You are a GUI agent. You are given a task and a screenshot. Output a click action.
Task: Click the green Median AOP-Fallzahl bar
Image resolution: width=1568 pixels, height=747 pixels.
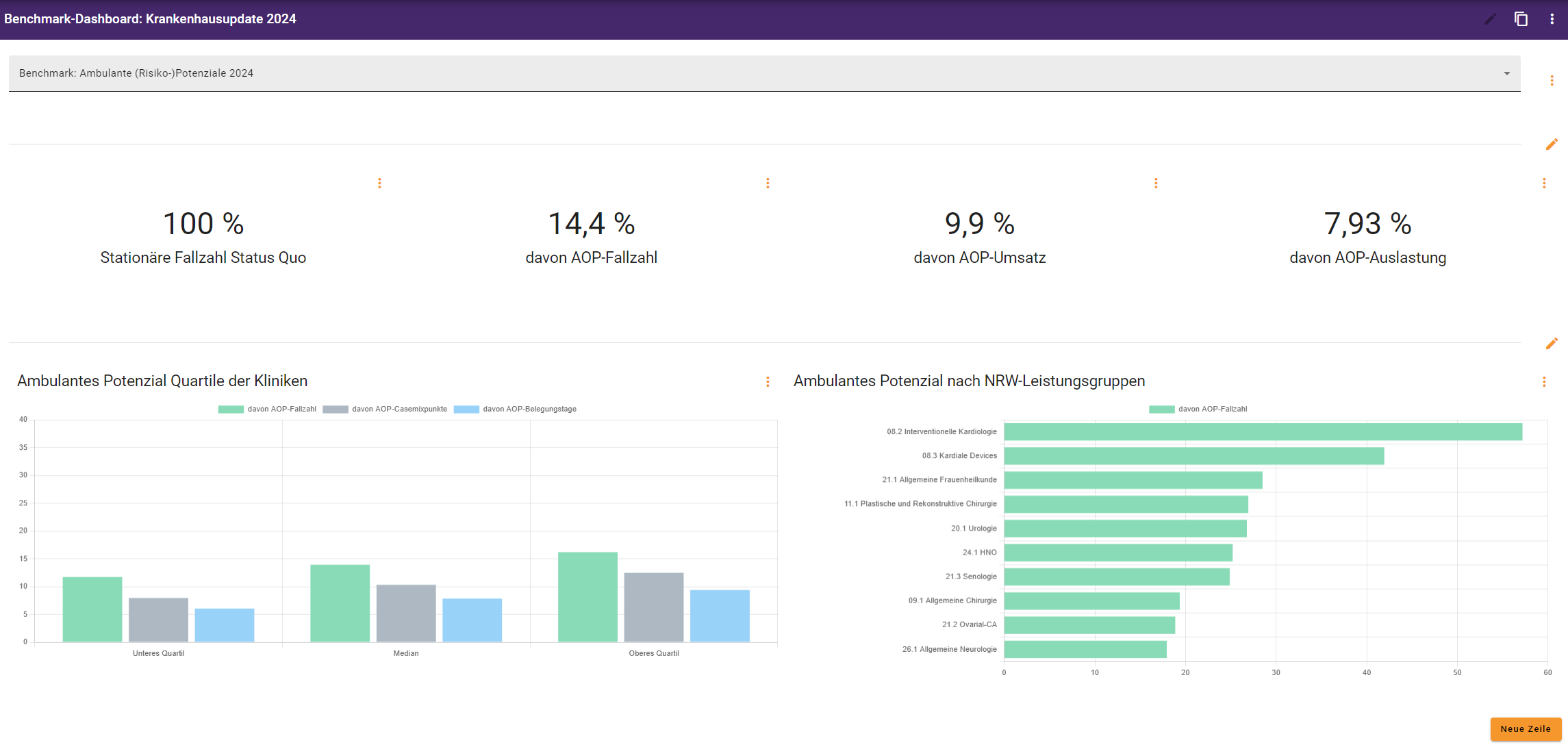340,603
